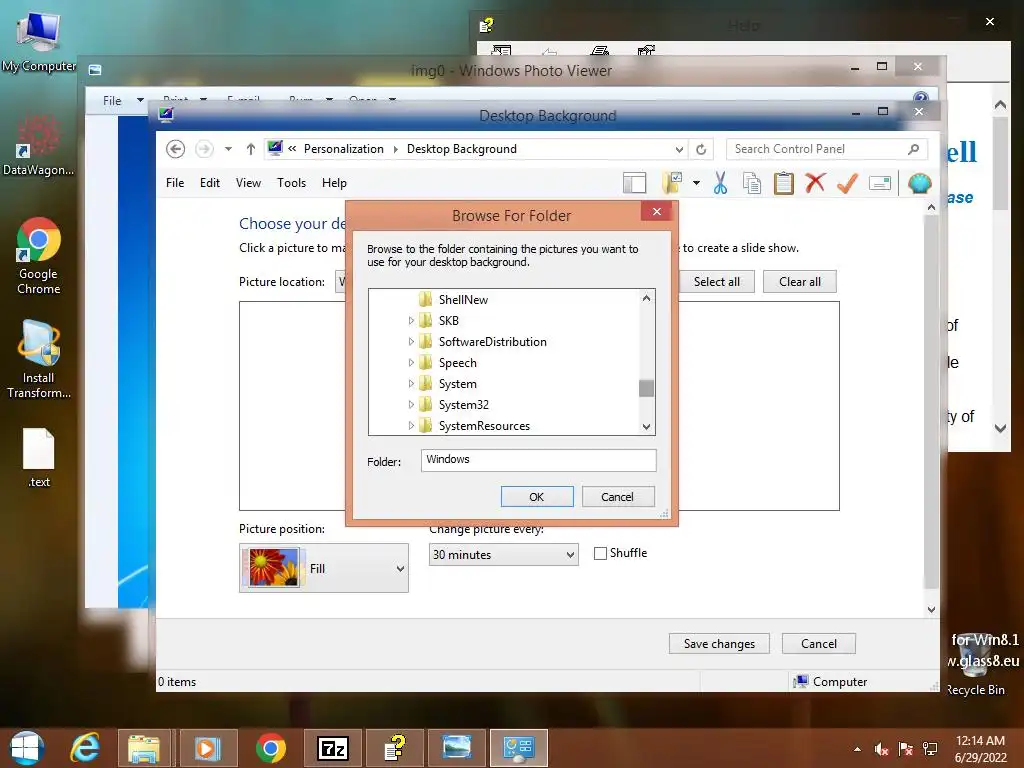Click the muted volume tray icon
This screenshot has height=768, width=1024.
coord(881,749)
